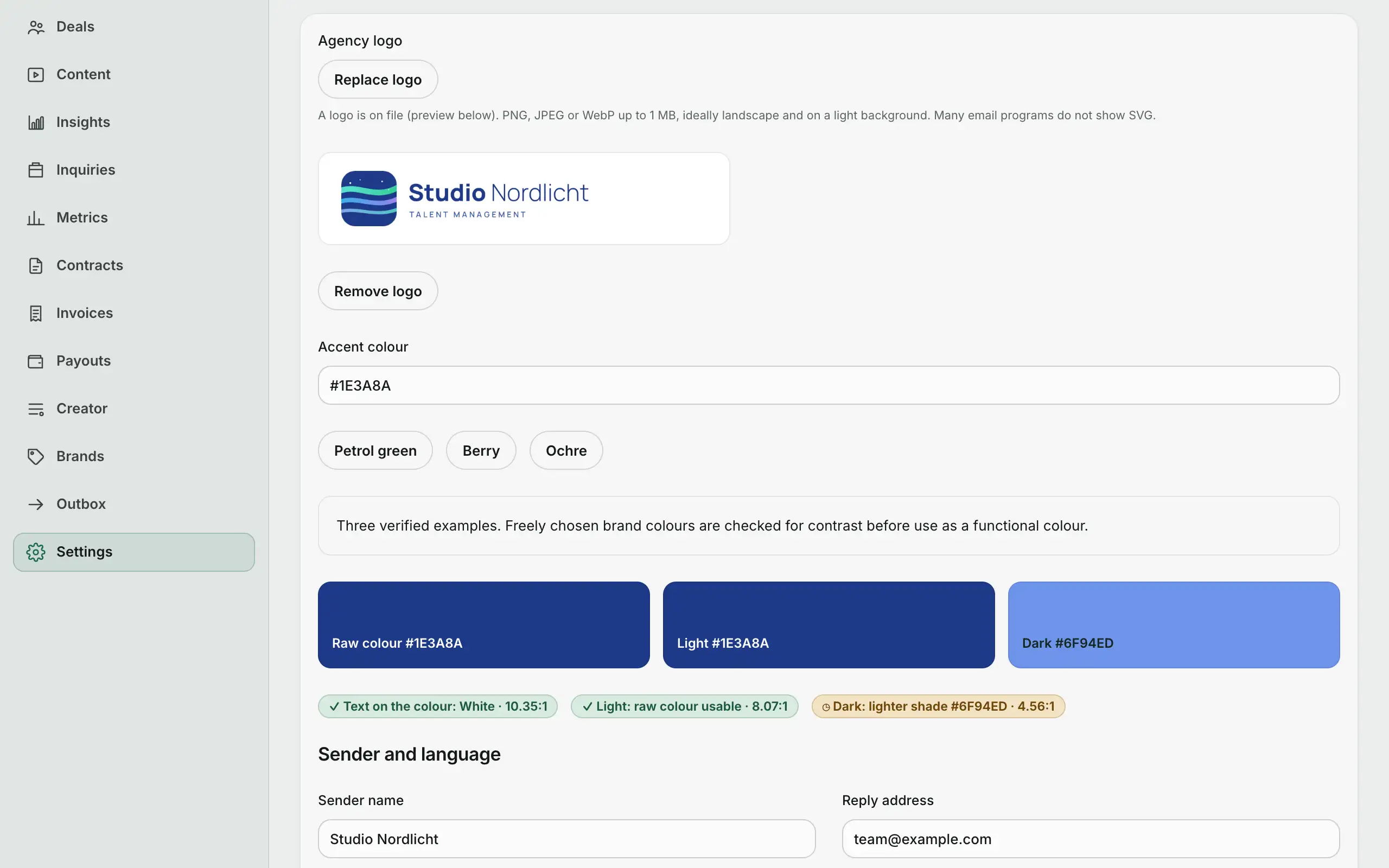
Task: Go to Inquiries sidebar label
Action: coord(86,170)
